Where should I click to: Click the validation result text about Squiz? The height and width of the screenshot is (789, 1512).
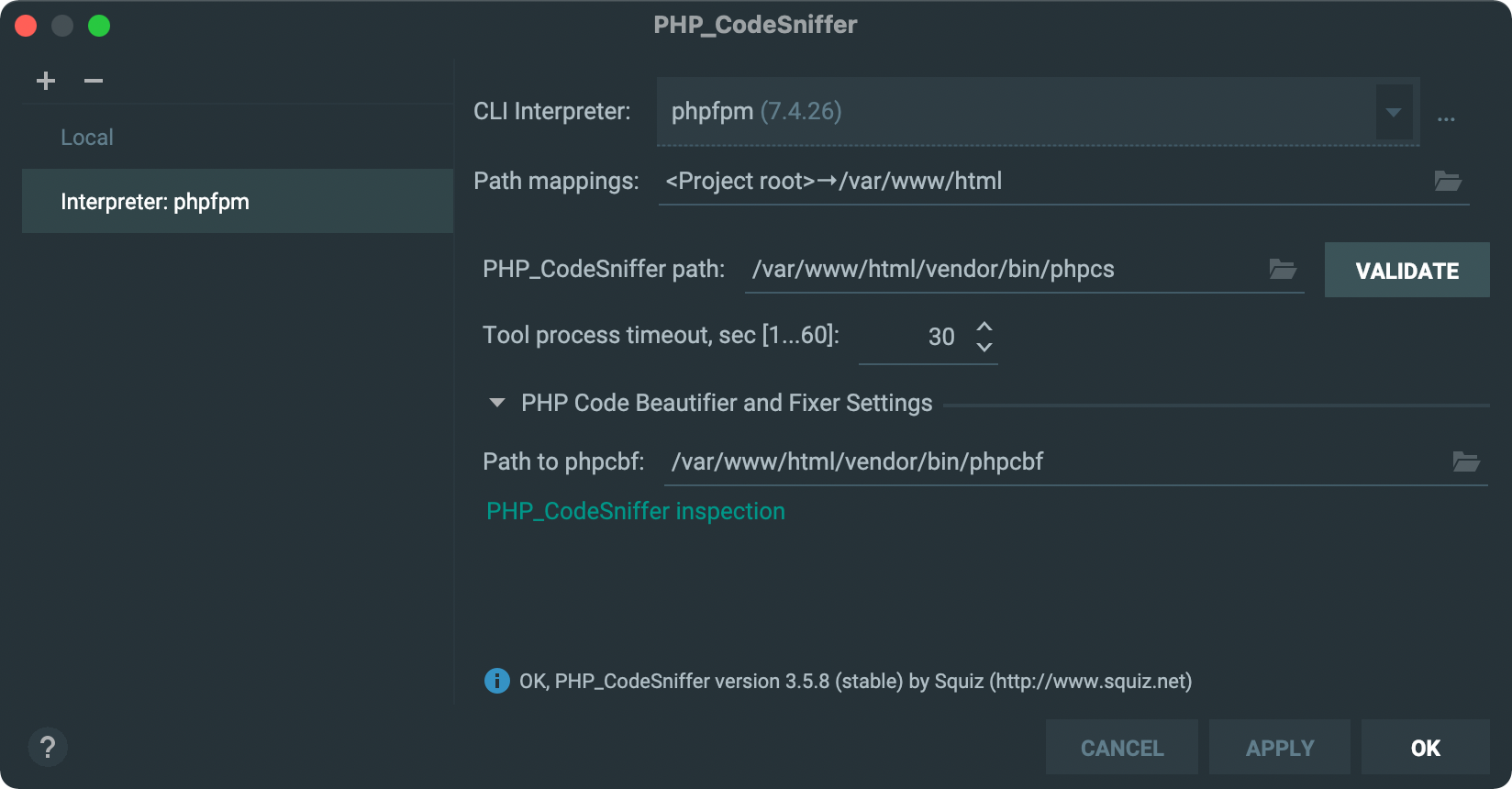(856, 682)
